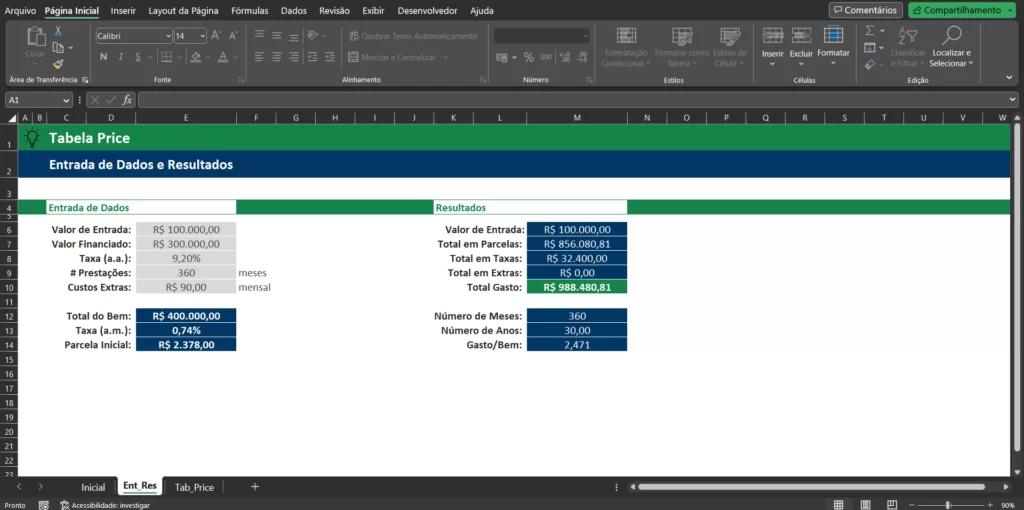The width and height of the screenshot is (1024, 510).
Task: Open Localizar e Selecionar magnifier tool
Action: 951,45
